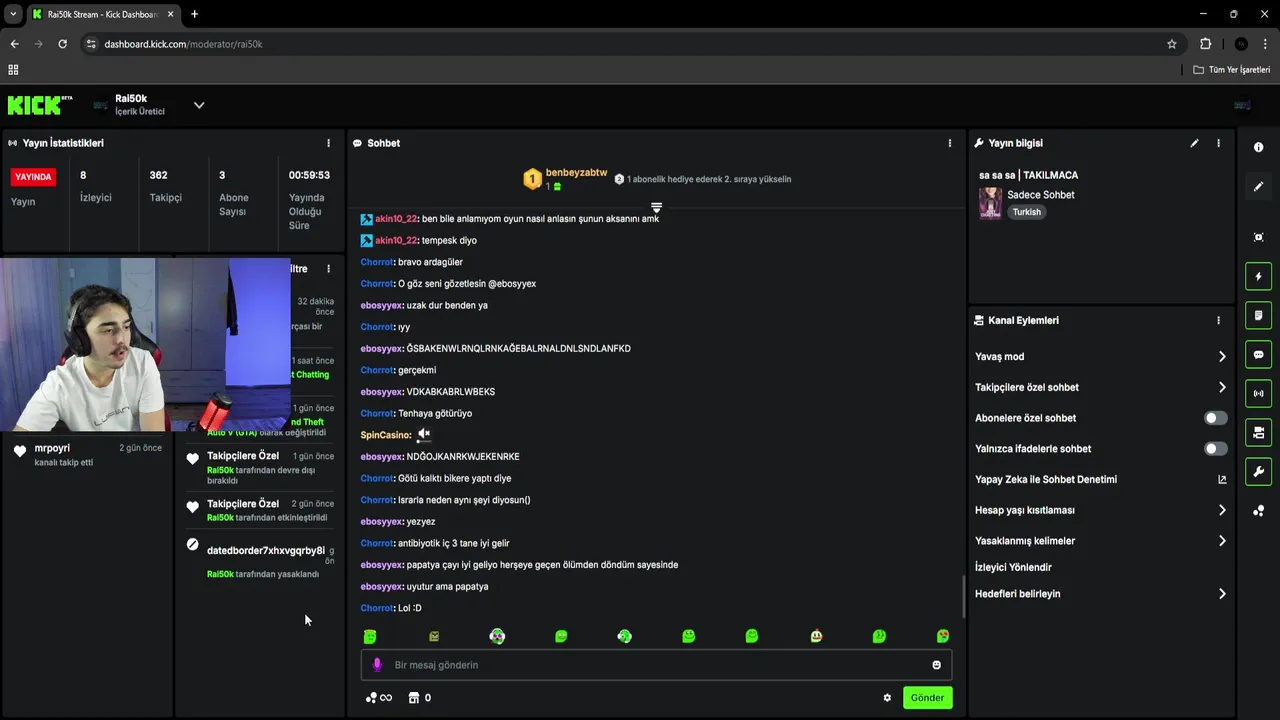This screenshot has height=720, width=1280.
Task: Toggle Abonelere özel sohbet switch
Action: click(1215, 418)
